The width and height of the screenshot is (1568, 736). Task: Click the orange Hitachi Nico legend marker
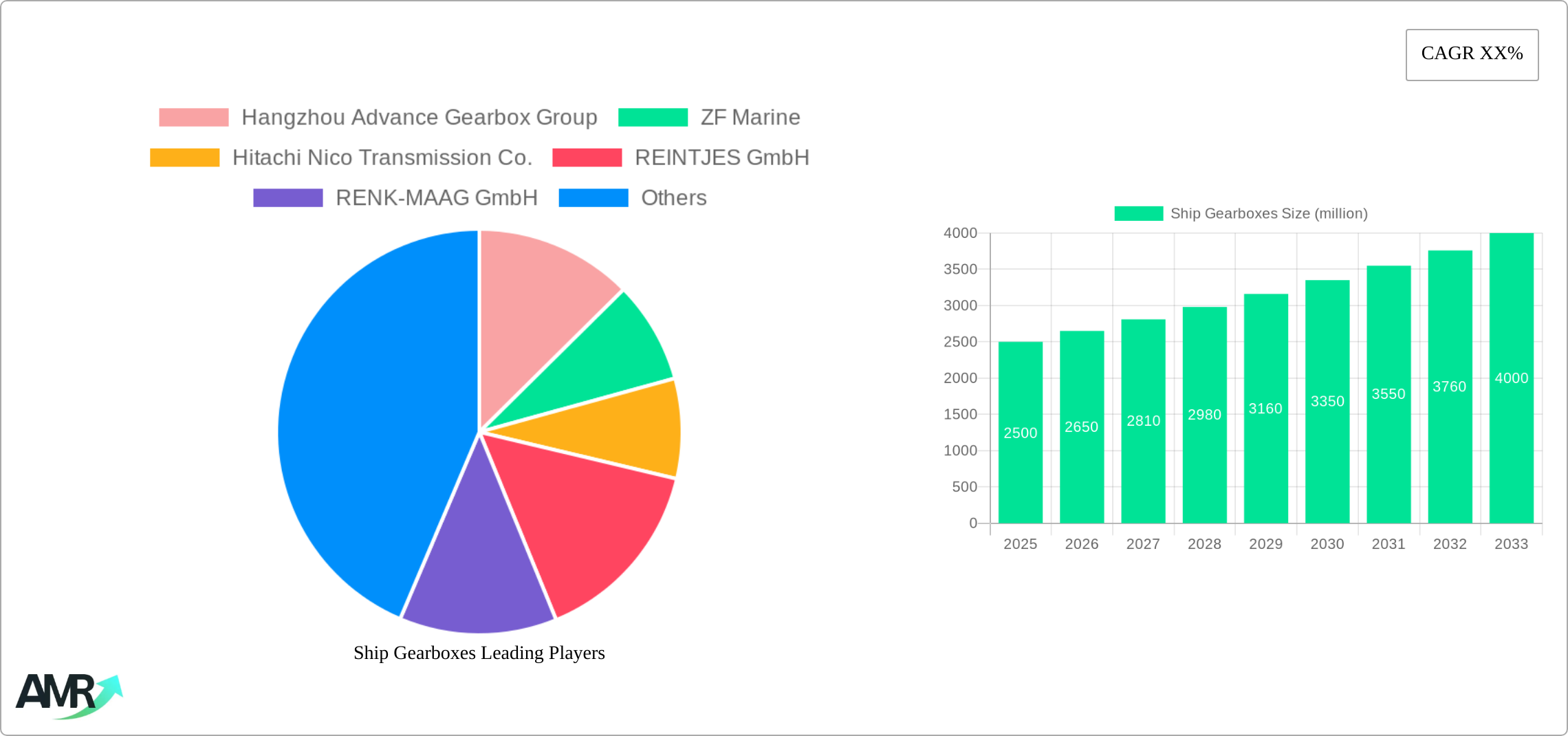tap(184, 158)
